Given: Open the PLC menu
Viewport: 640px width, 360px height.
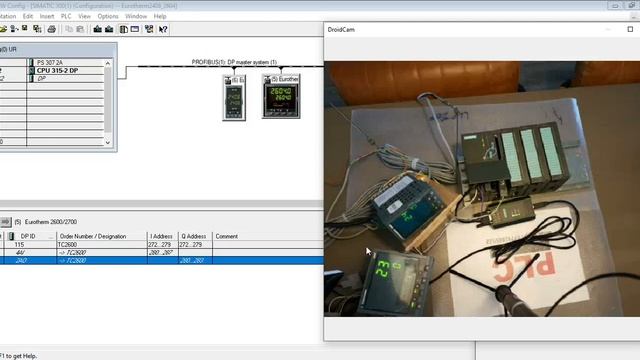Looking at the screenshot, I should (66, 16).
